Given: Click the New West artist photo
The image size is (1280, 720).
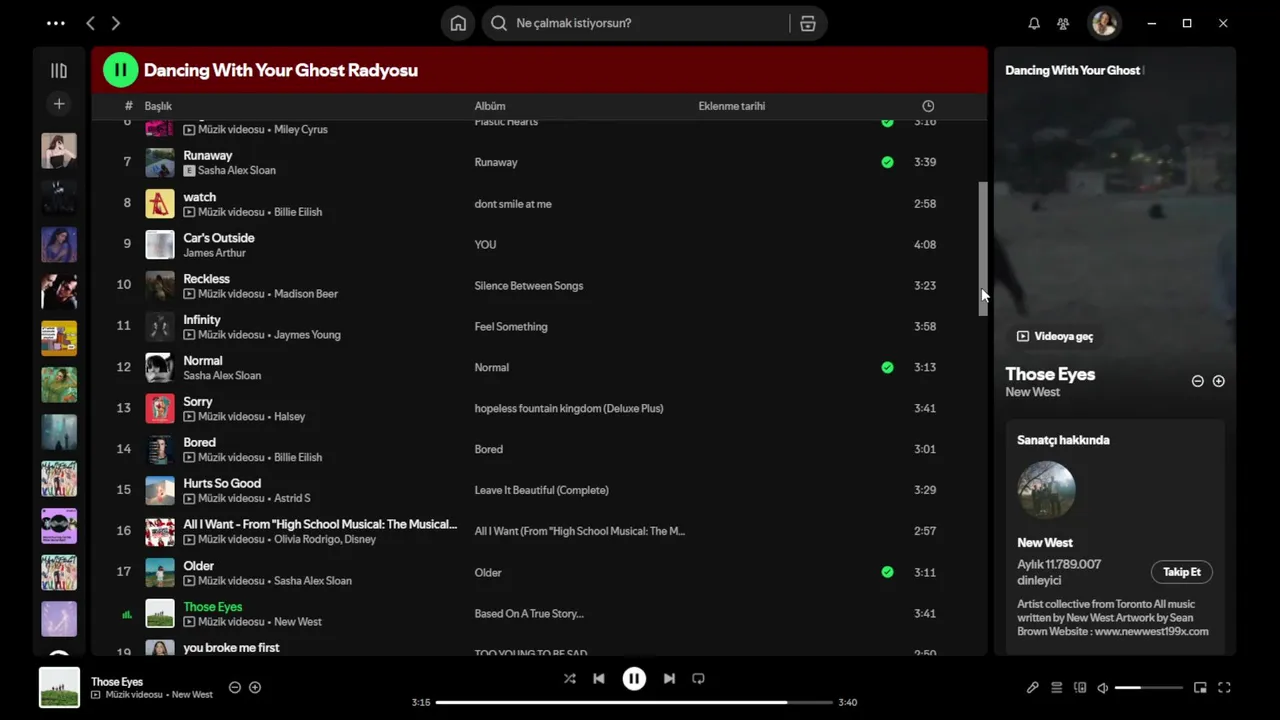Looking at the screenshot, I should (1046, 490).
